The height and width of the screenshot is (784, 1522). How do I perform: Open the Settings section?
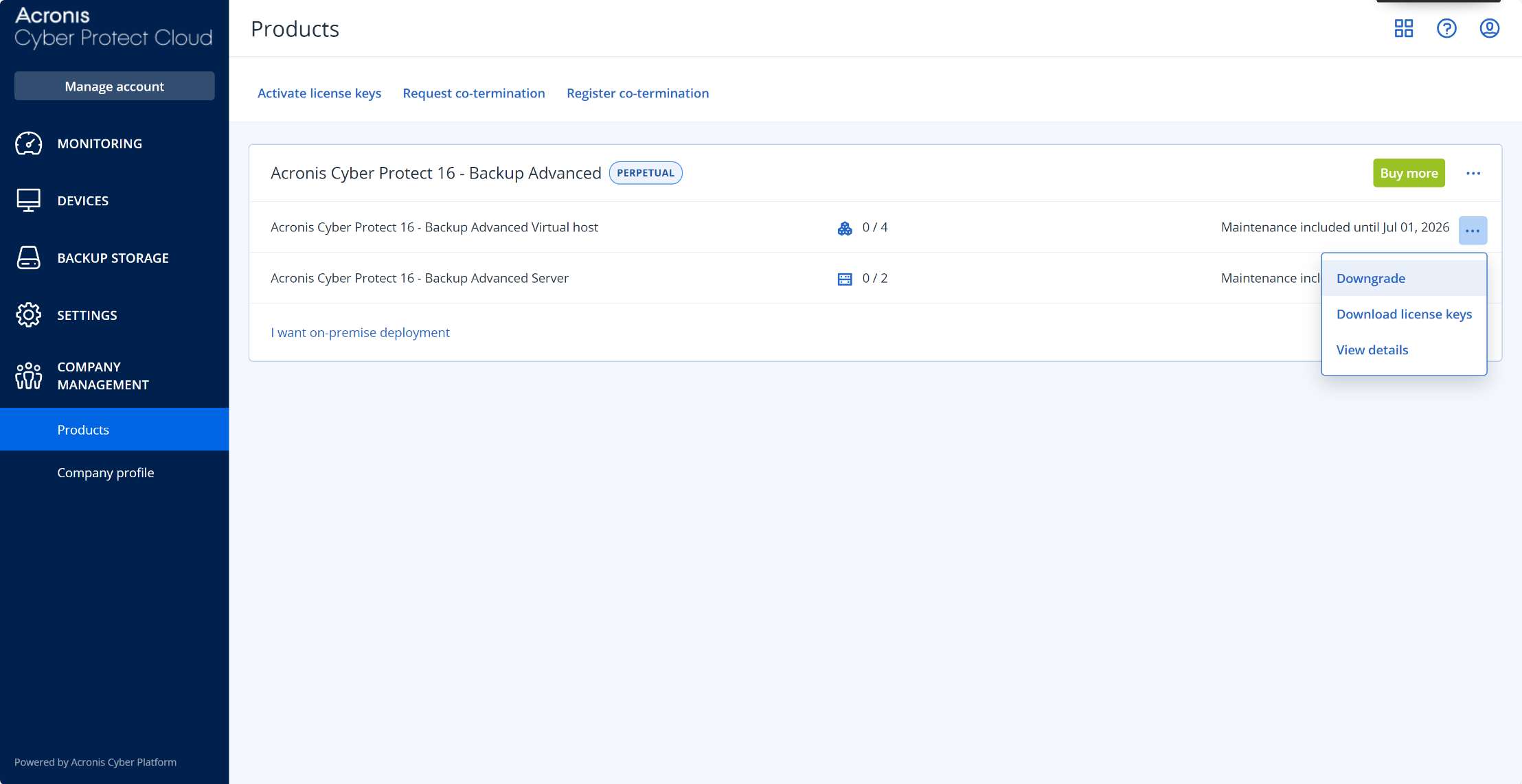(x=87, y=315)
